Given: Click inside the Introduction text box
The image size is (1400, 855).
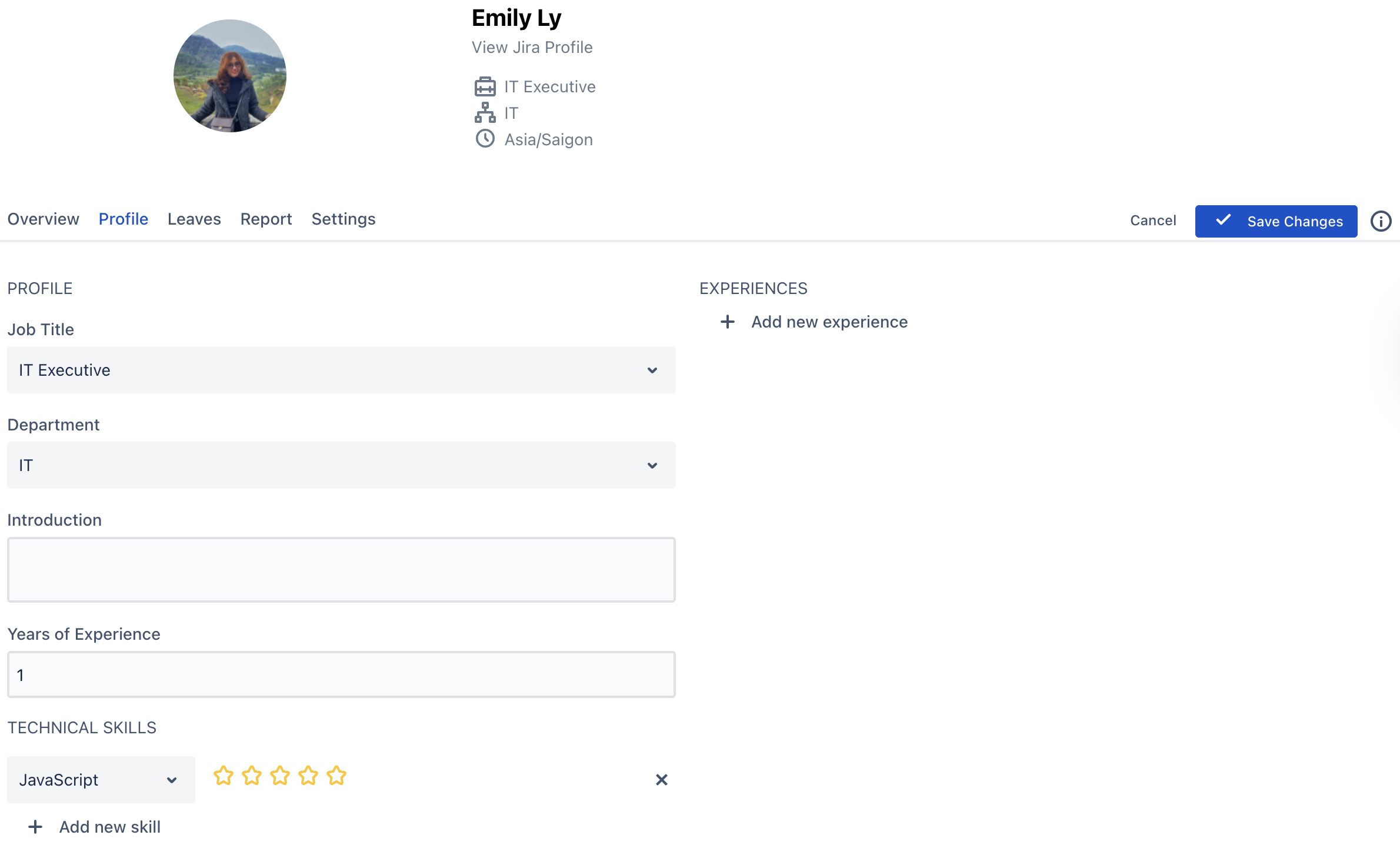Looking at the screenshot, I should pos(341,570).
